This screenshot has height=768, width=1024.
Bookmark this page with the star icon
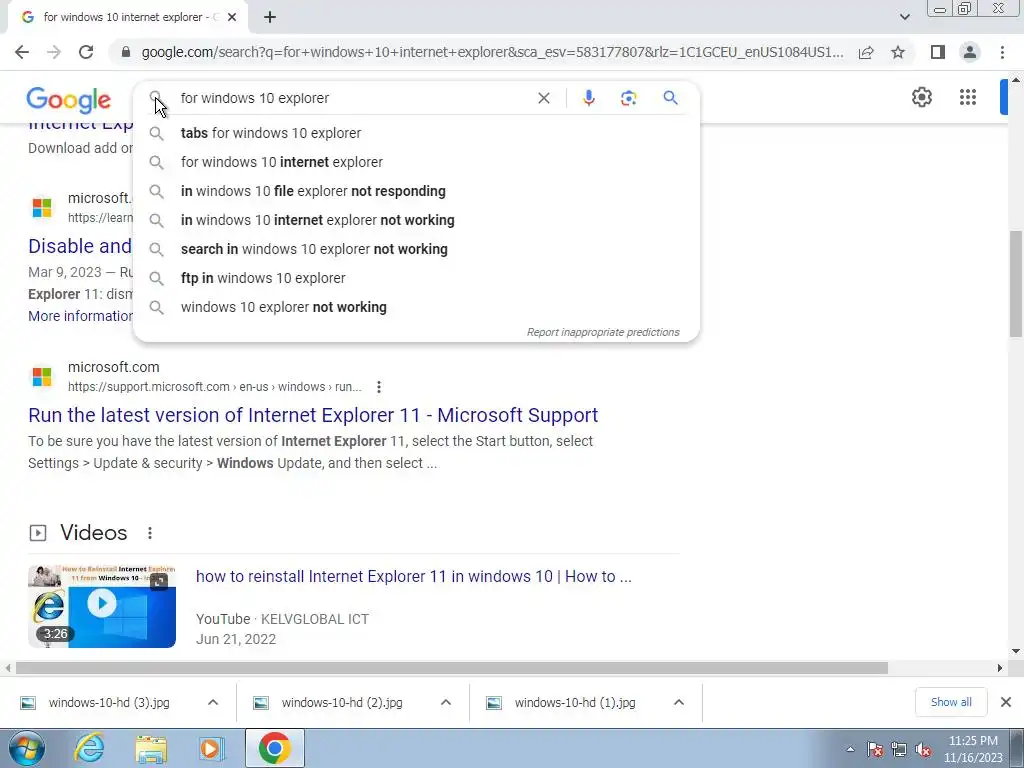point(898,52)
